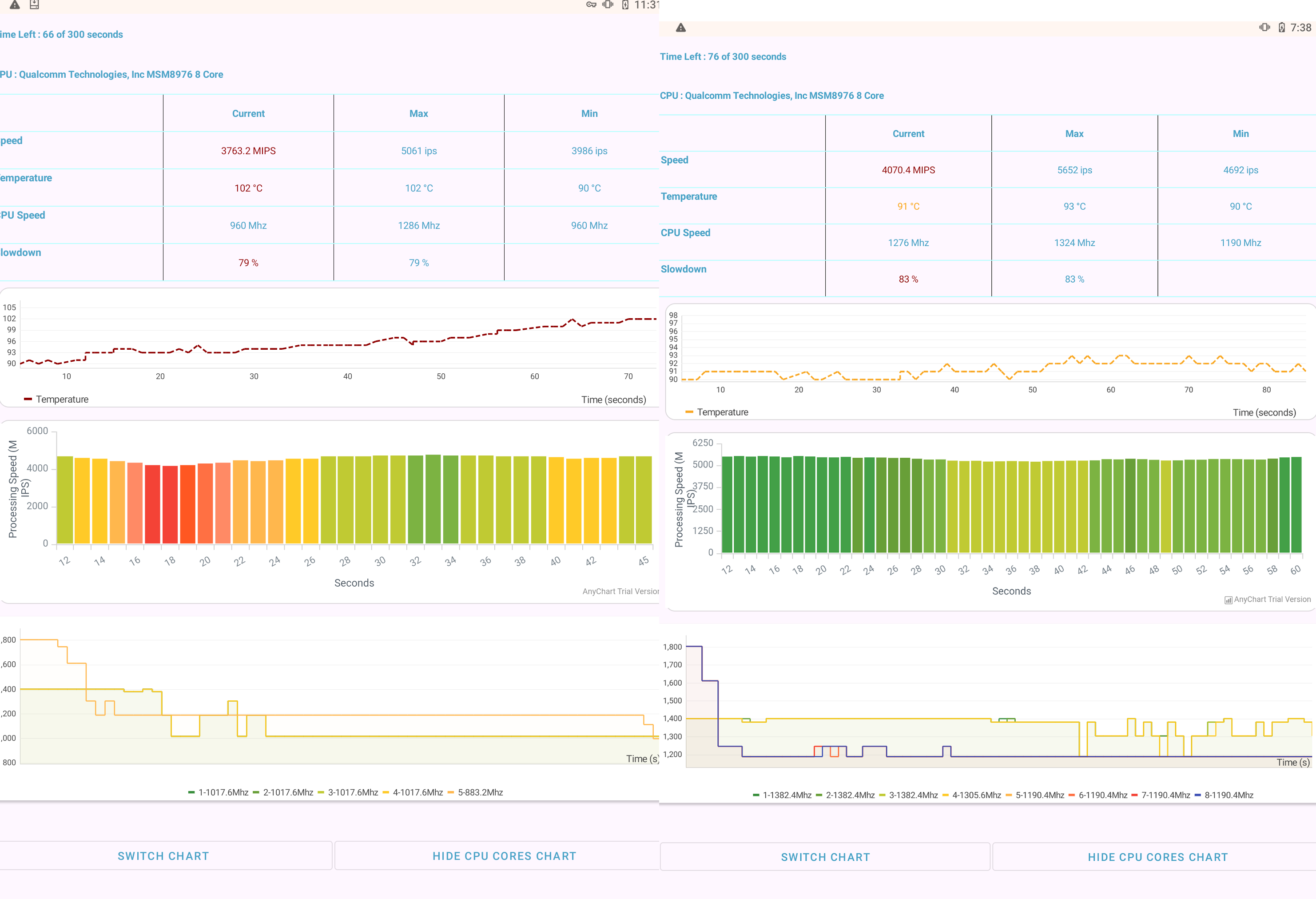Select the 1276 Mhz current CPU speed
The width and height of the screenshot is (1316, 899).
pos(908,243)
